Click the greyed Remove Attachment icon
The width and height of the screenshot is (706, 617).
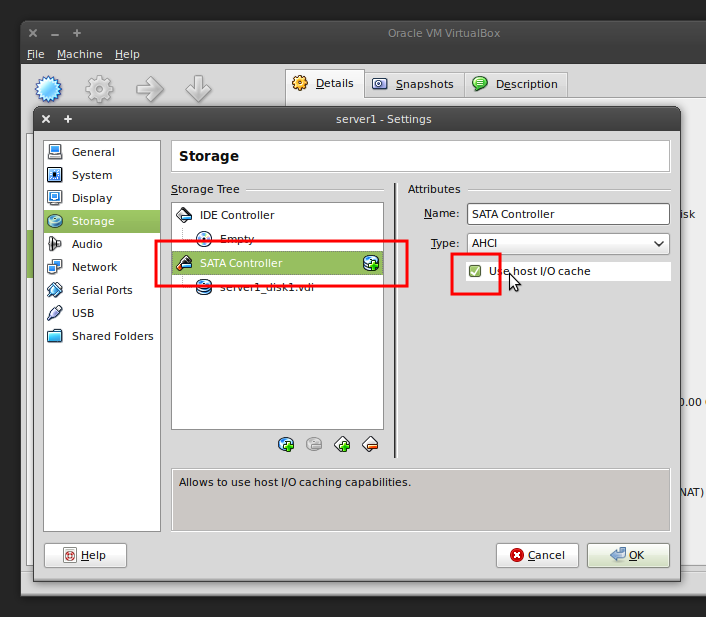[314, 445]
